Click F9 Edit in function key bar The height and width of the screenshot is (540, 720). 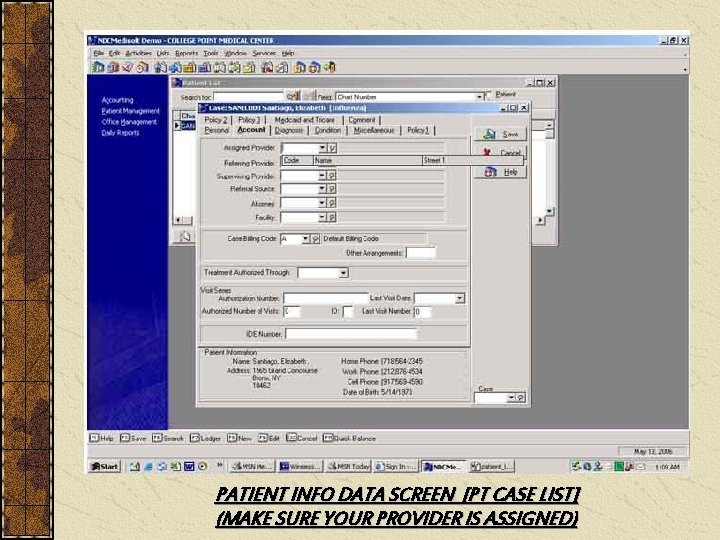tap(269, 438)
